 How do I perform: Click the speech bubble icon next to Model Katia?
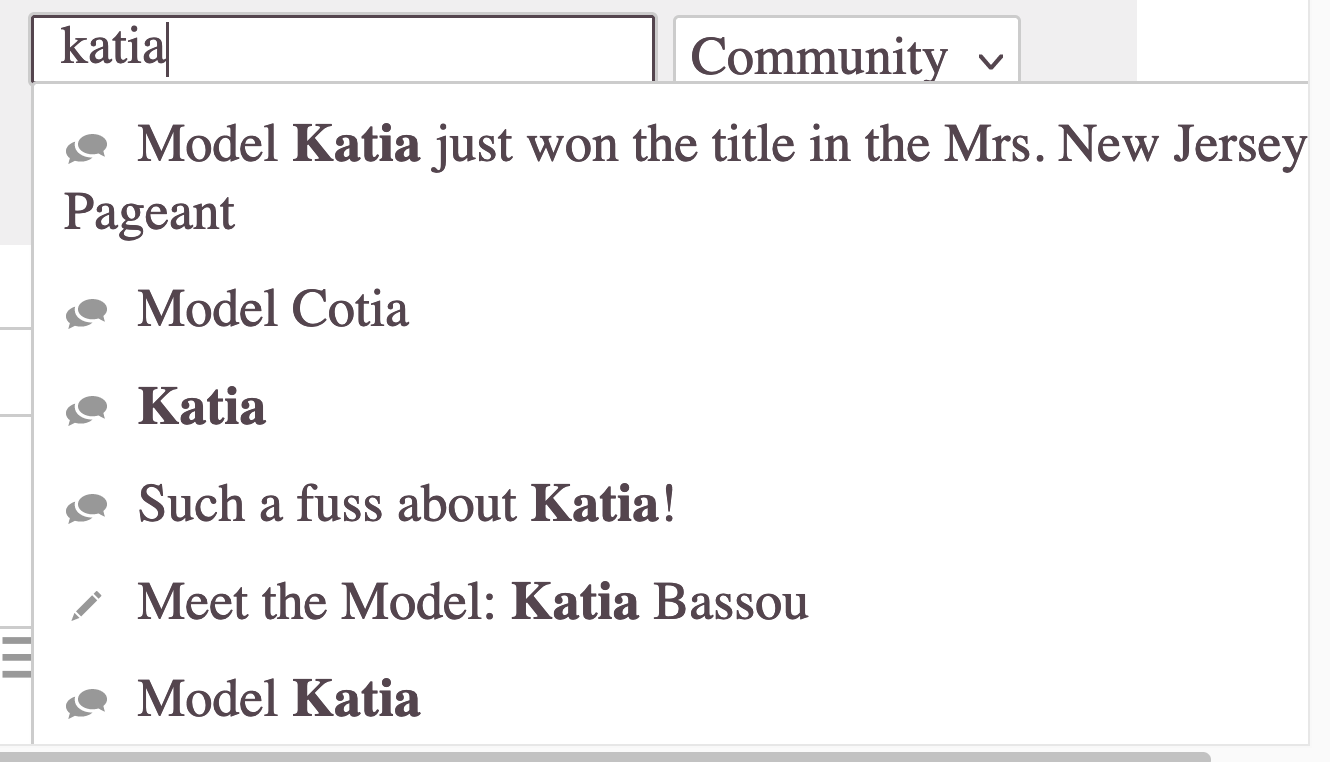89,698
